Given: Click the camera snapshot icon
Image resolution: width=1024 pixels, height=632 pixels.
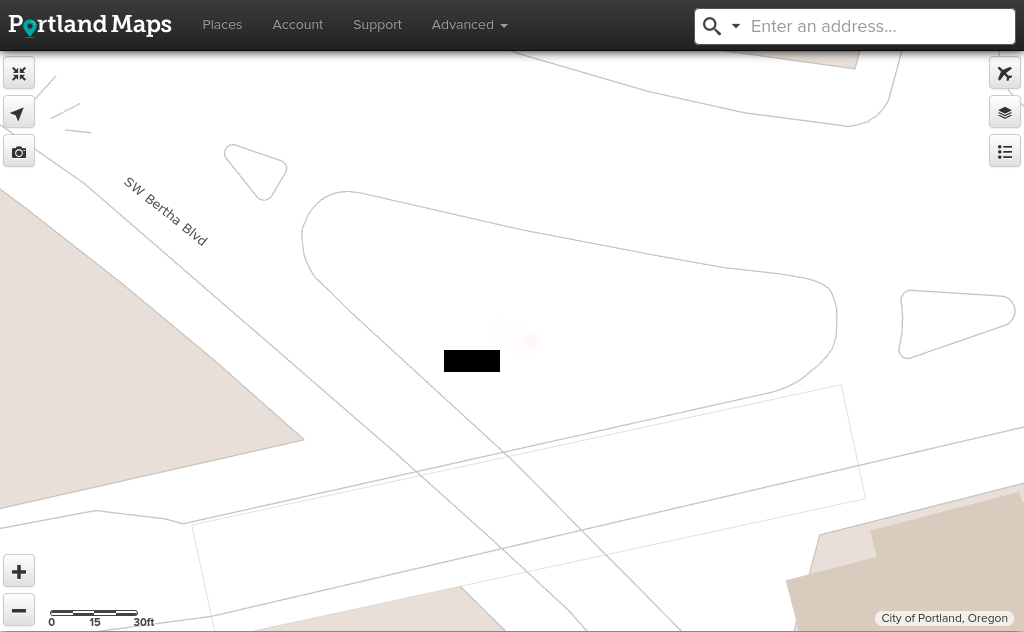Looking at the screenshot, I should tap(19, 152).
